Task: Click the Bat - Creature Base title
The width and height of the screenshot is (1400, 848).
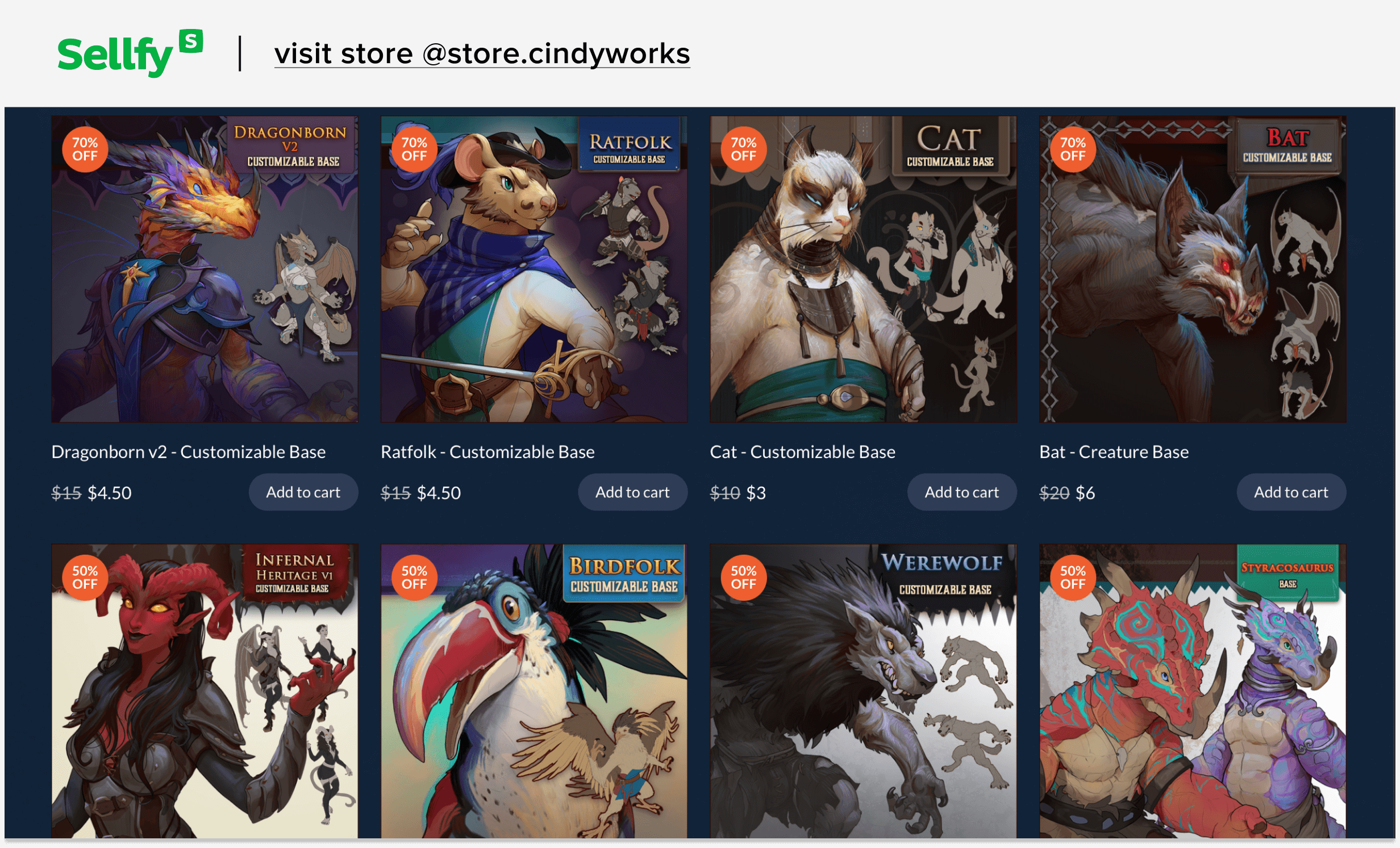Action: 1114,452
